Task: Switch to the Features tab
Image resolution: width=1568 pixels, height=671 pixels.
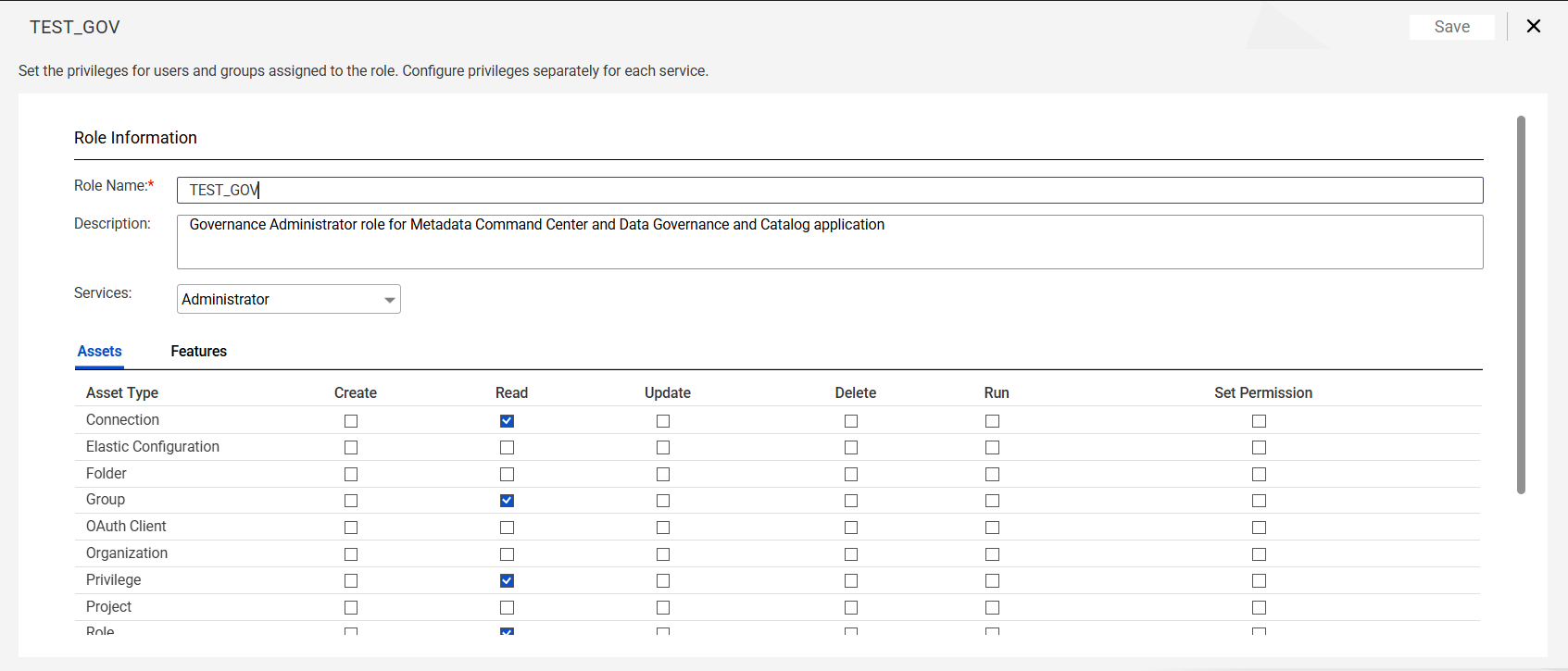Action: [x=199, y=351]
